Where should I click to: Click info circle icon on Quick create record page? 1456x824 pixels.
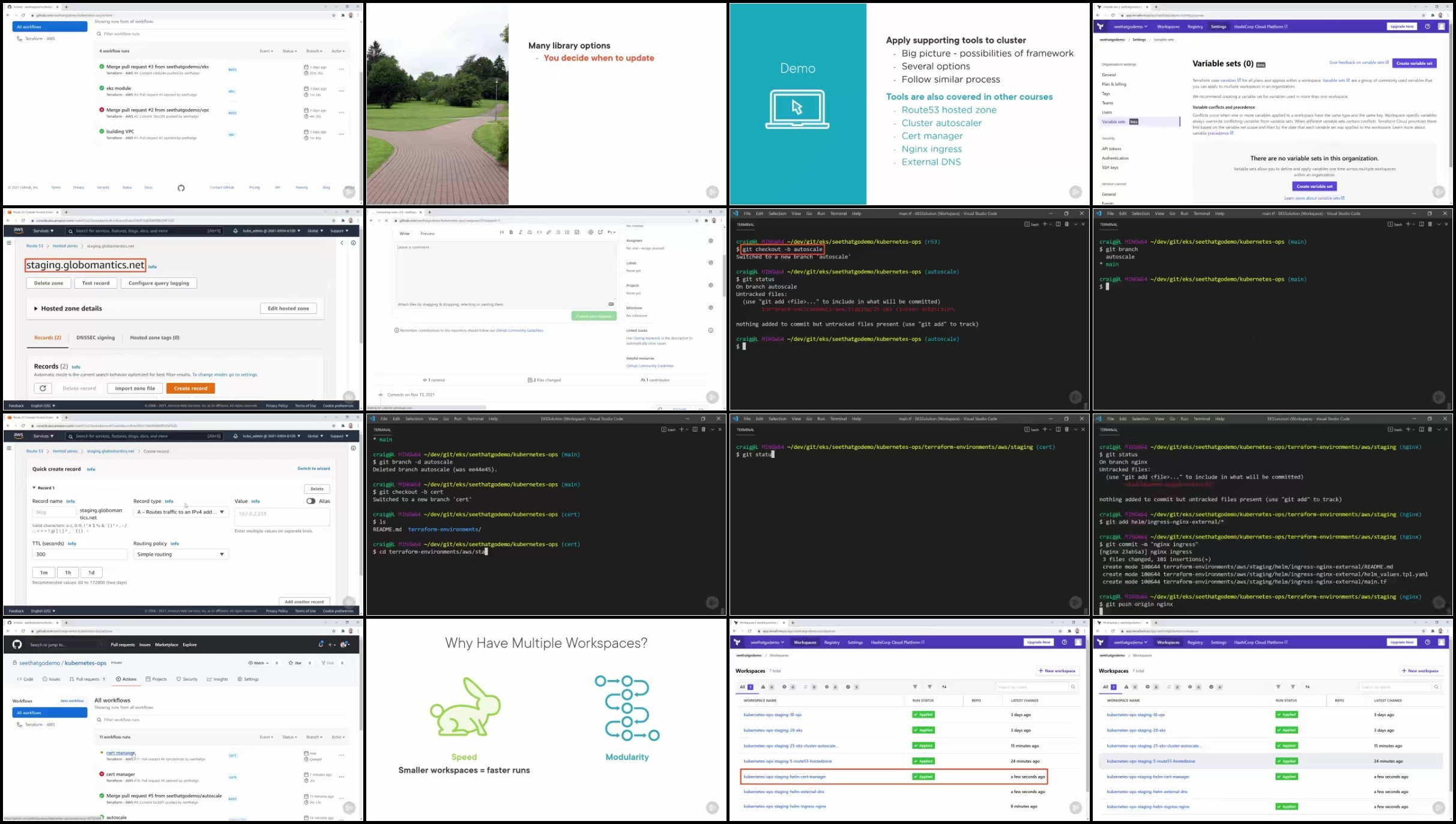(x=353, y=448)
